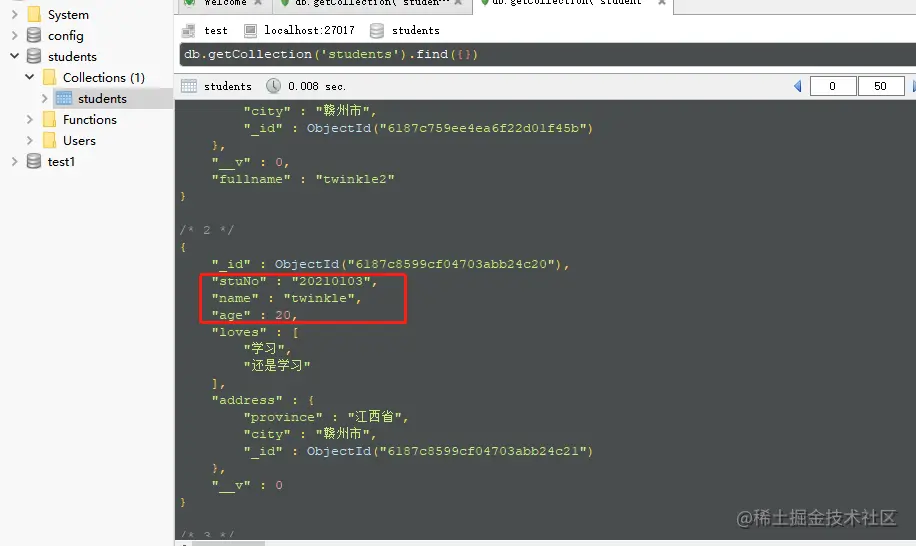Click the students database icon beside localhost:27017
916x546 pixels.
tap(377, 30)
